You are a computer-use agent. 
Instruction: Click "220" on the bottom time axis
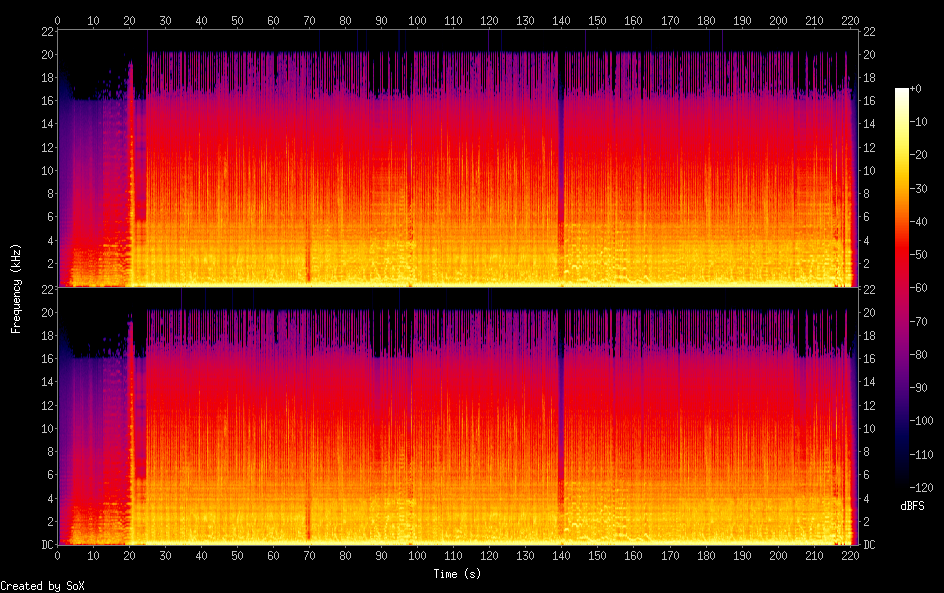point(850,556)
